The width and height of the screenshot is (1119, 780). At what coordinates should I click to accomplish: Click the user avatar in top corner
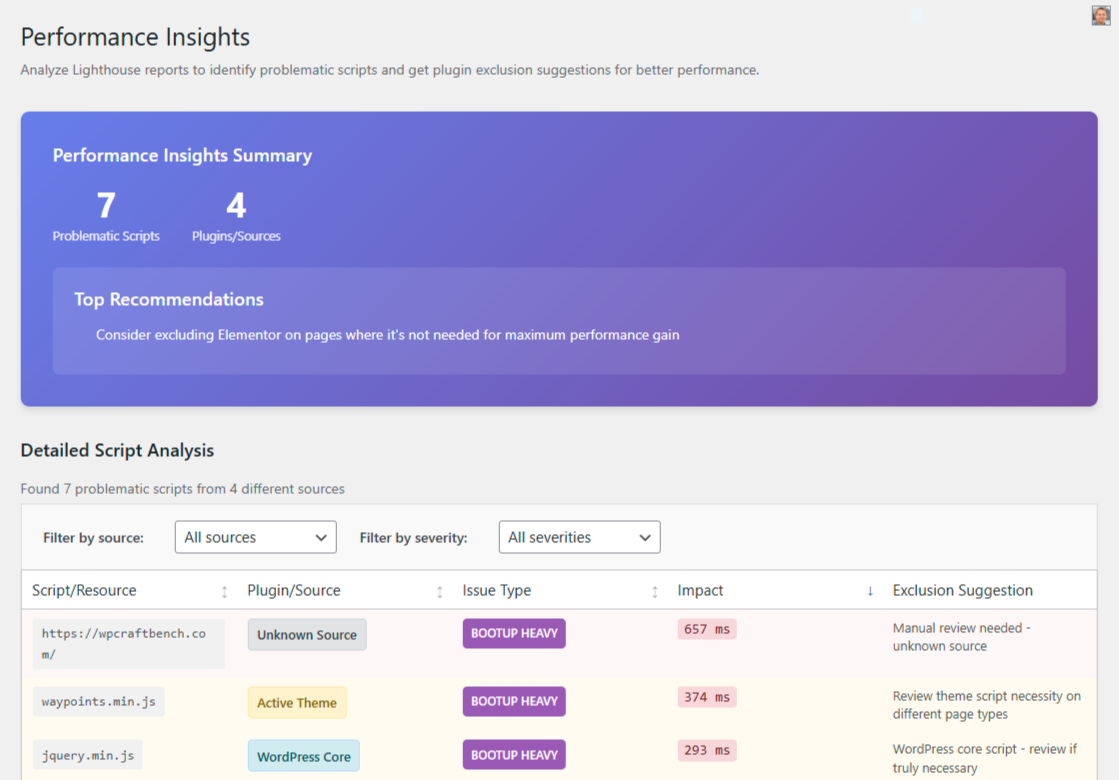[1100, 15]
